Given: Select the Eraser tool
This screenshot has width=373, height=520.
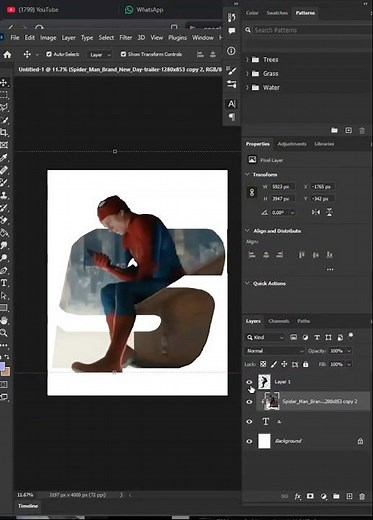Looking at the screenshot, I should coord(4,220).
